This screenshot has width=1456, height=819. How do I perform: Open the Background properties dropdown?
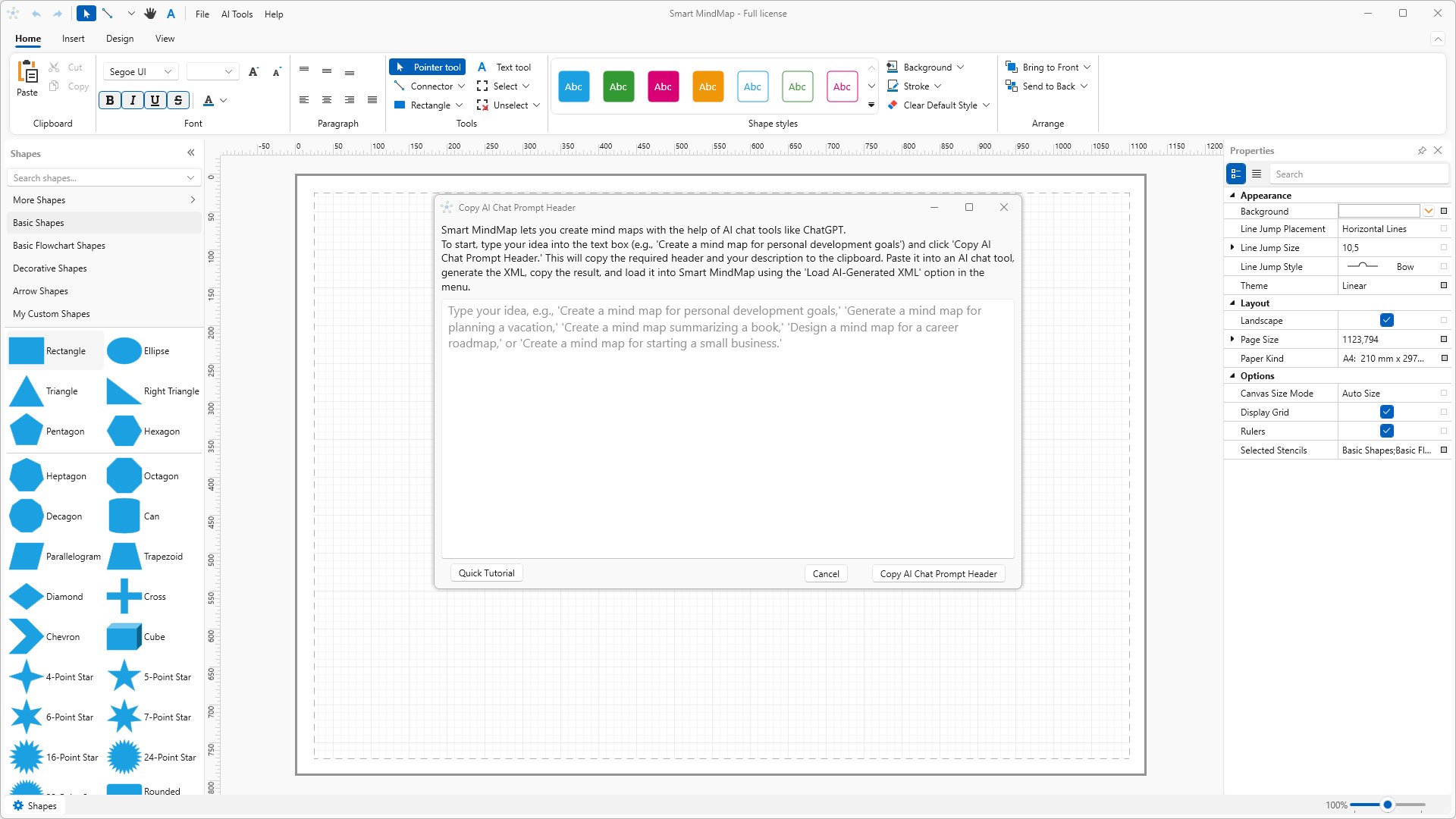coord(1429,211)
